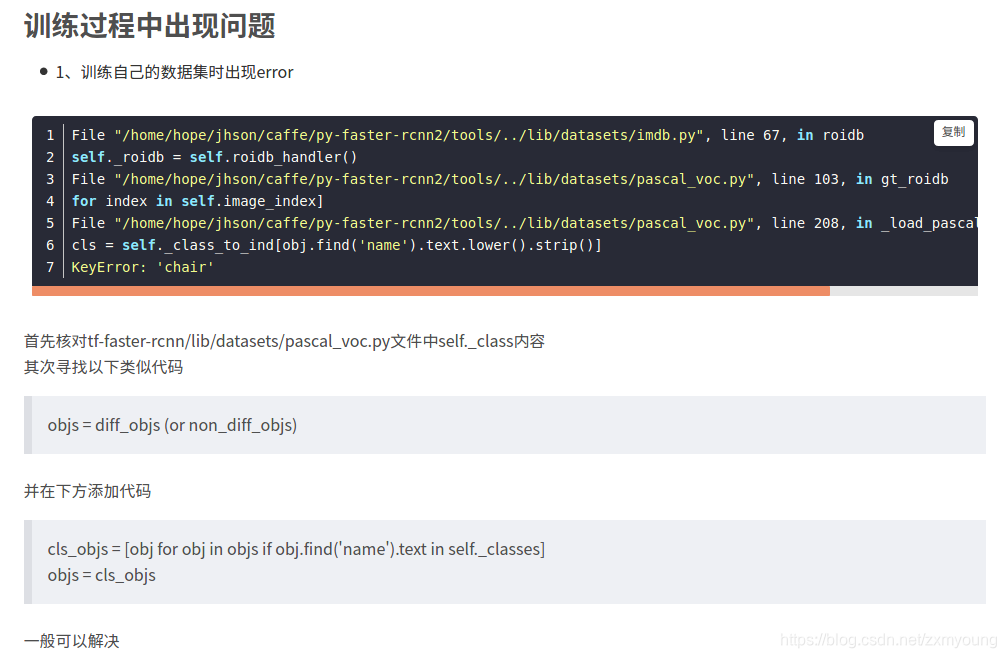Select line number 7 showing KeyError
Screen dimensions: 1006x658
coord(49,267)
